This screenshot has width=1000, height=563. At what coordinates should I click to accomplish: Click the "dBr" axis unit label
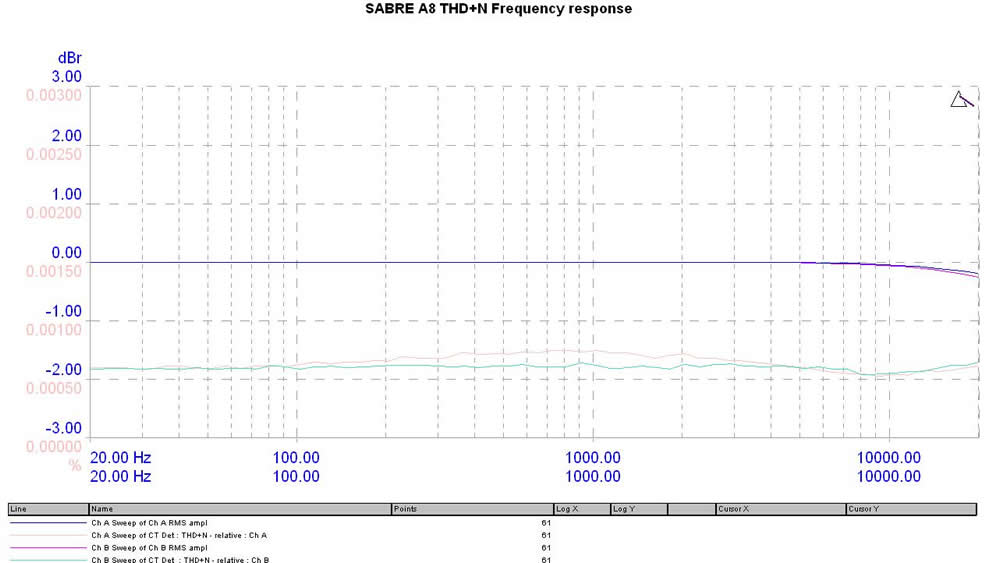70,58
